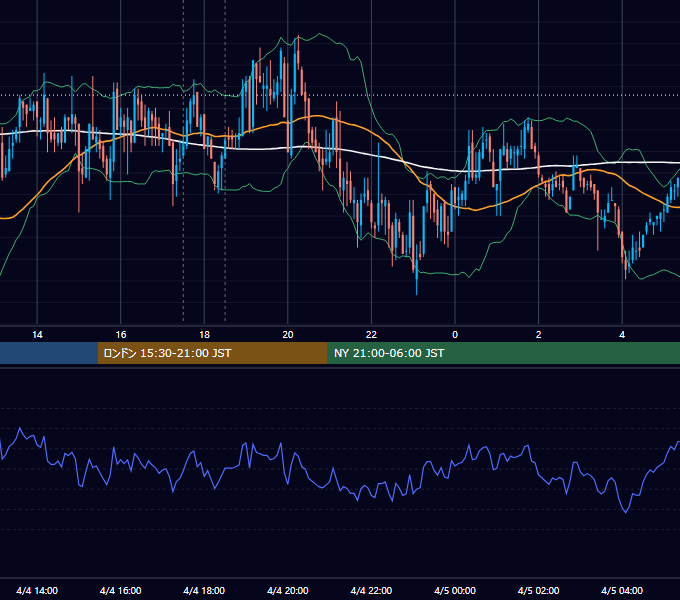Click the NY 21:00-06:00 JST session bar
This screenshot has width=680, height=600.
[503, 353]
